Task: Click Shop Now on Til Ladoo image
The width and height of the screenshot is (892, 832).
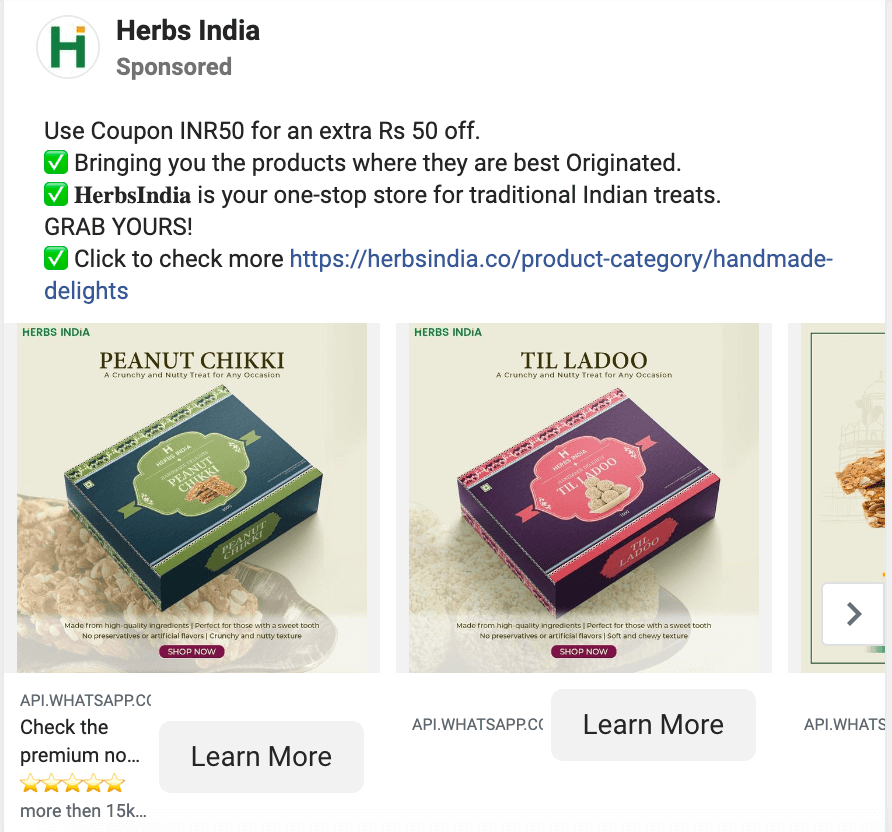Action: 584,651
